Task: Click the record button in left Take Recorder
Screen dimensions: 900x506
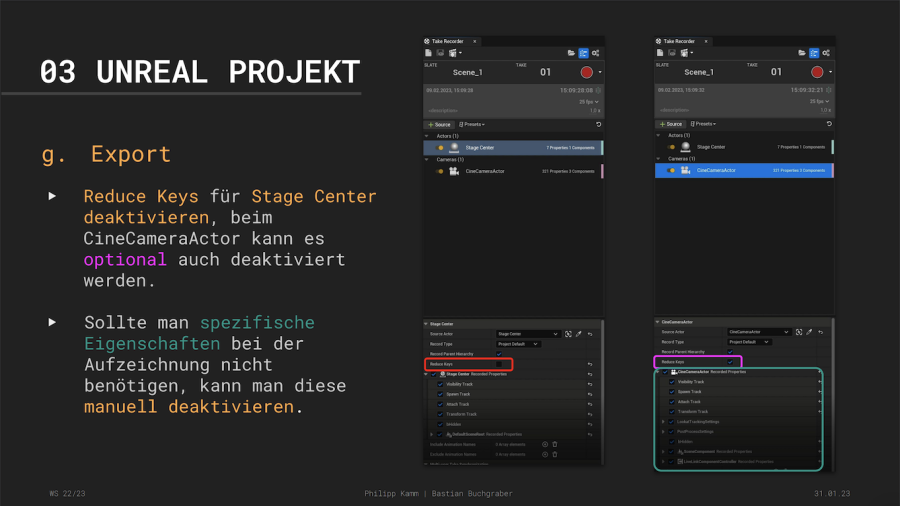Action: click(x=585, y=72)
